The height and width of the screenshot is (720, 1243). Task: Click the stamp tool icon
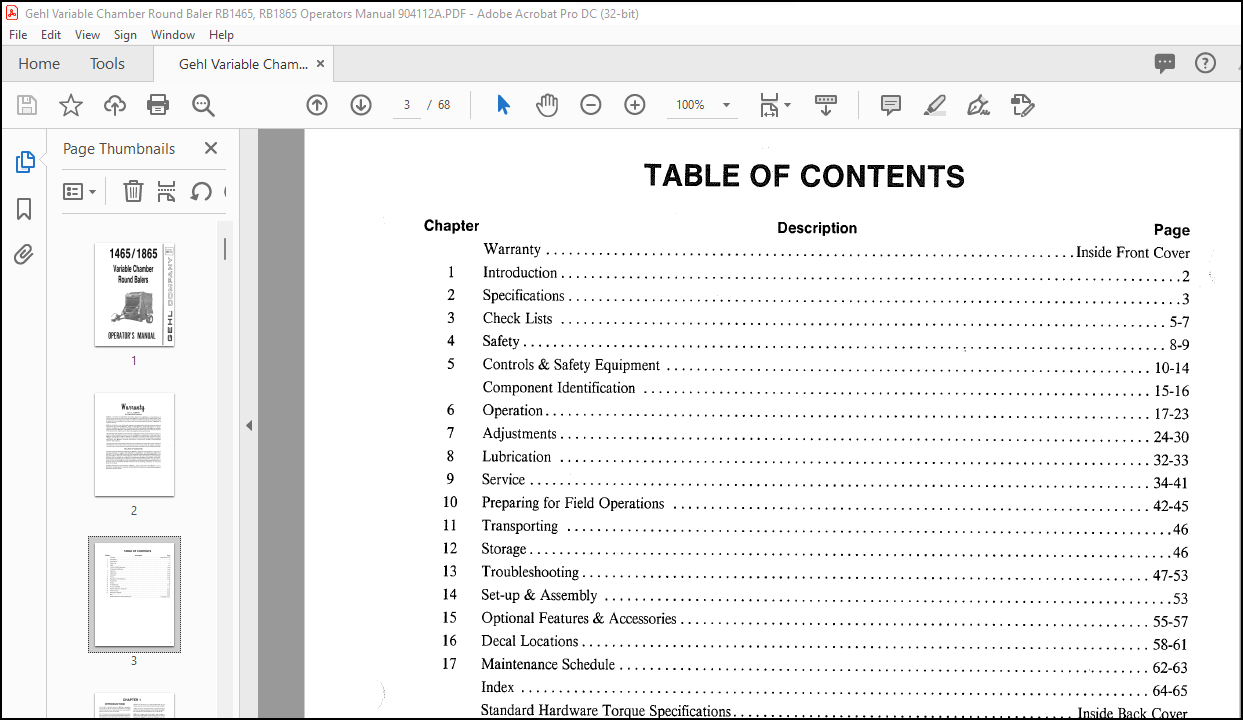1022,105
